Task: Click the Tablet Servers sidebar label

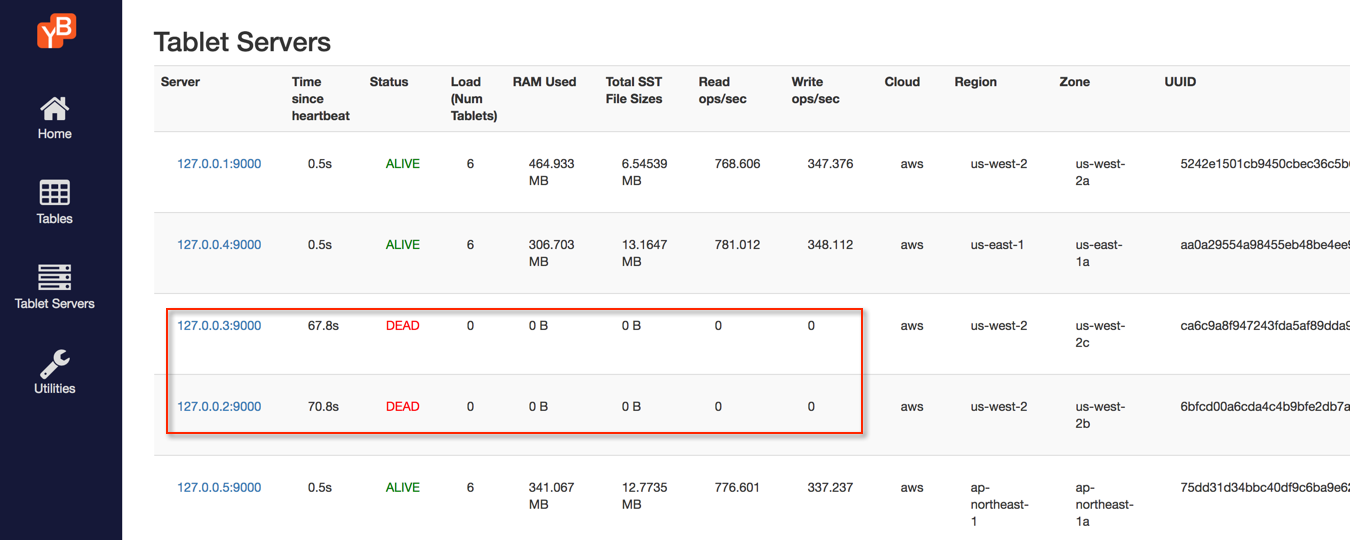Action: click(x=55, y=304)
